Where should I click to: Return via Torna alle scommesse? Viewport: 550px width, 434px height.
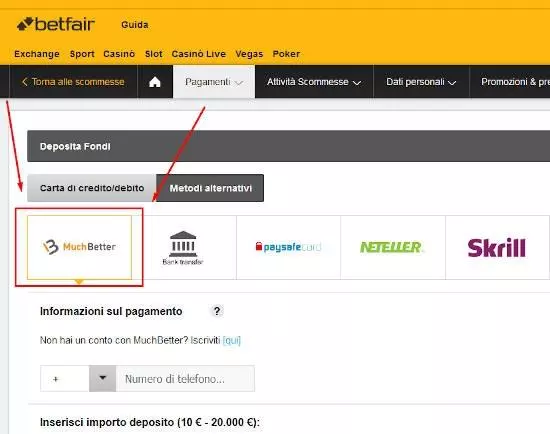73,82
